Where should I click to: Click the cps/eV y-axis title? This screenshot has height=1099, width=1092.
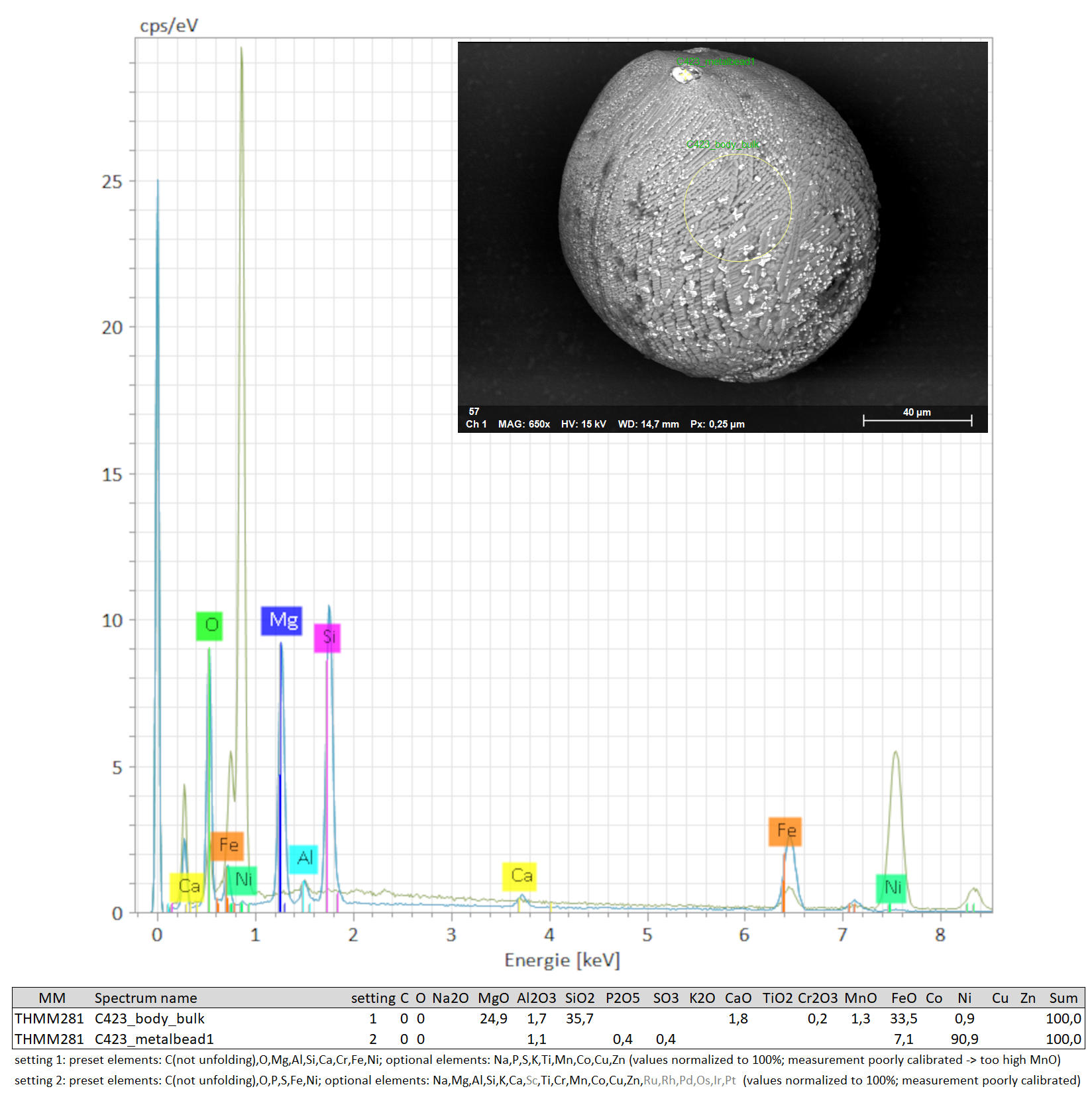[169, 25]
